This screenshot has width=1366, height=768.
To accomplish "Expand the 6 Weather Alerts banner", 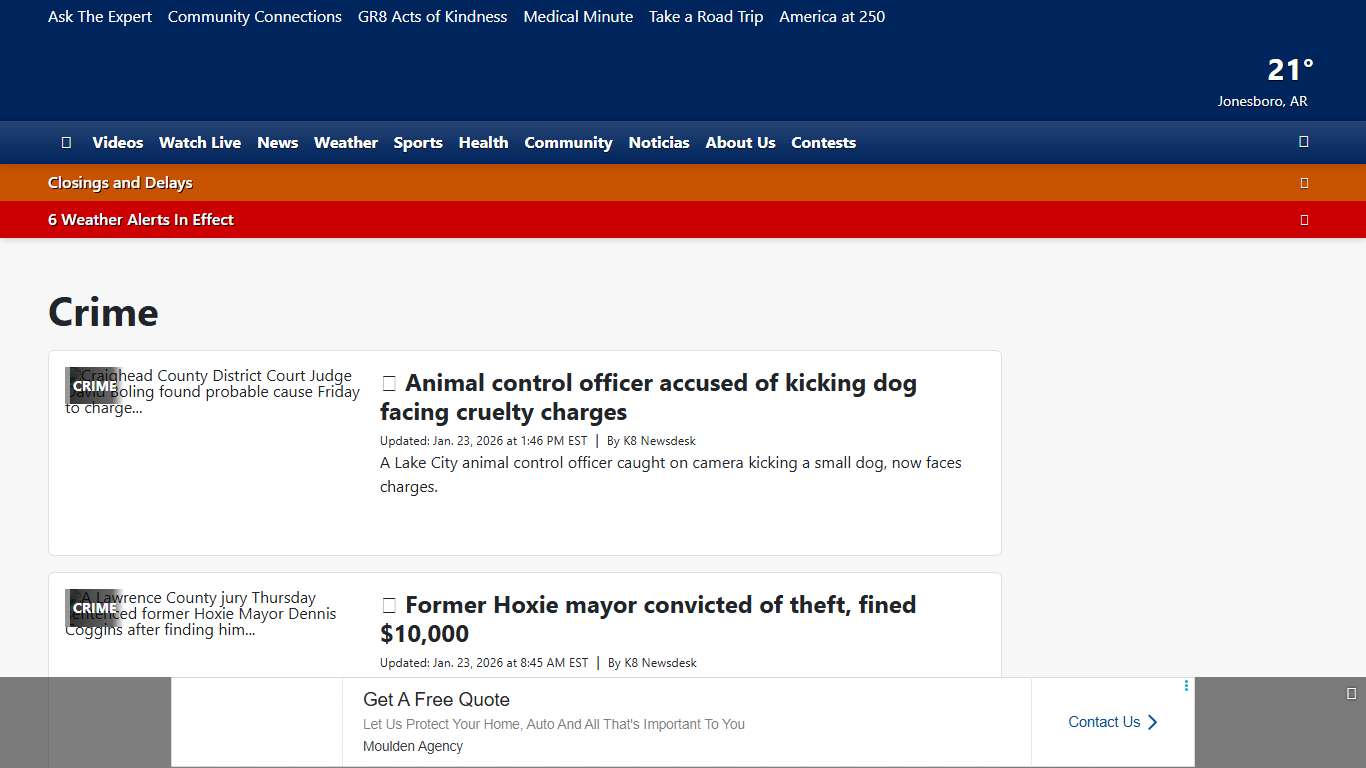I will (1304, 219).
